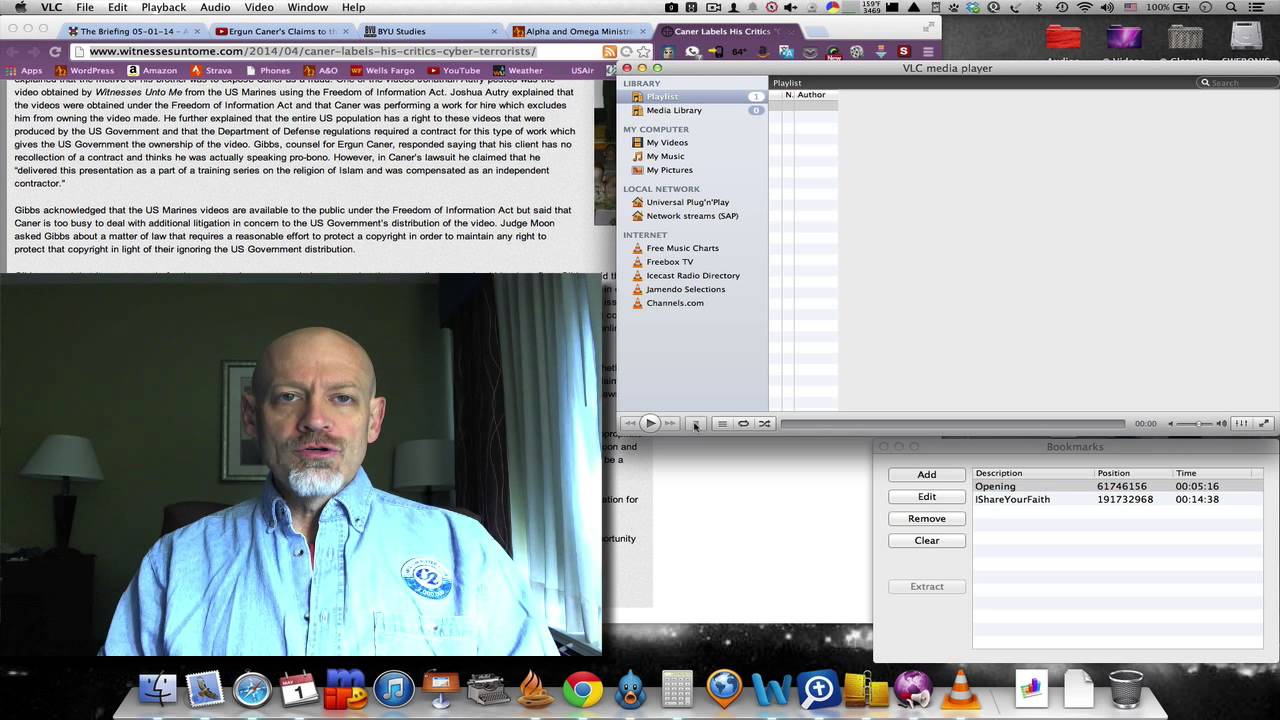The width and height of the screenshot is (1280, 720).
Task: Toggle shuffle mode in VLC
Action: (764, 424)
